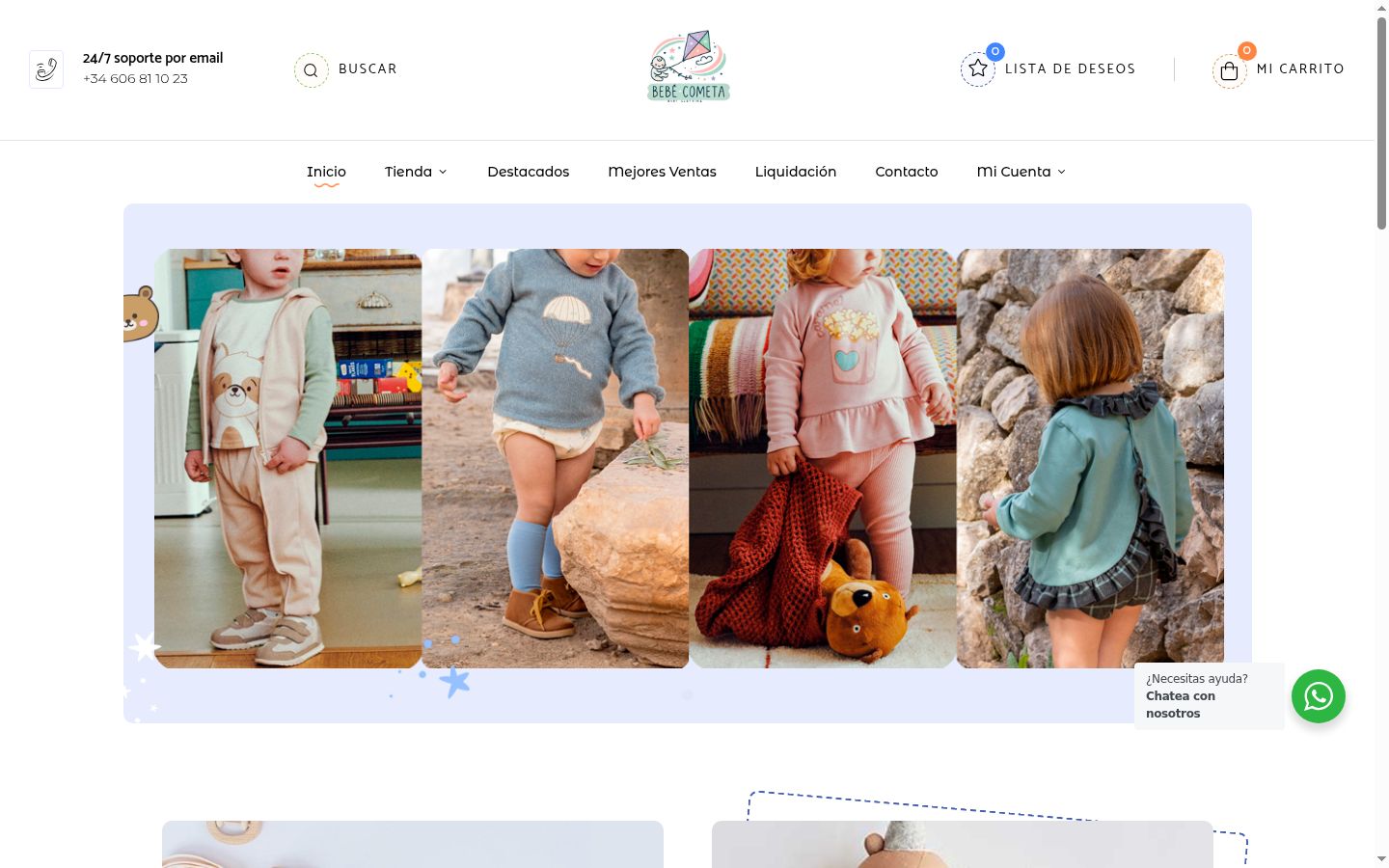The width and height of the screenshot is (1389, 868).
Task: Click the Bebé Cometa logo
Action: 689,66
